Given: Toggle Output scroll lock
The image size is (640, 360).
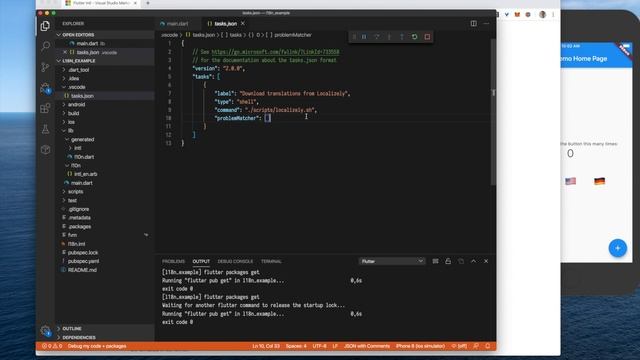Looking at the screenshot, I should [x=448, y=261].
